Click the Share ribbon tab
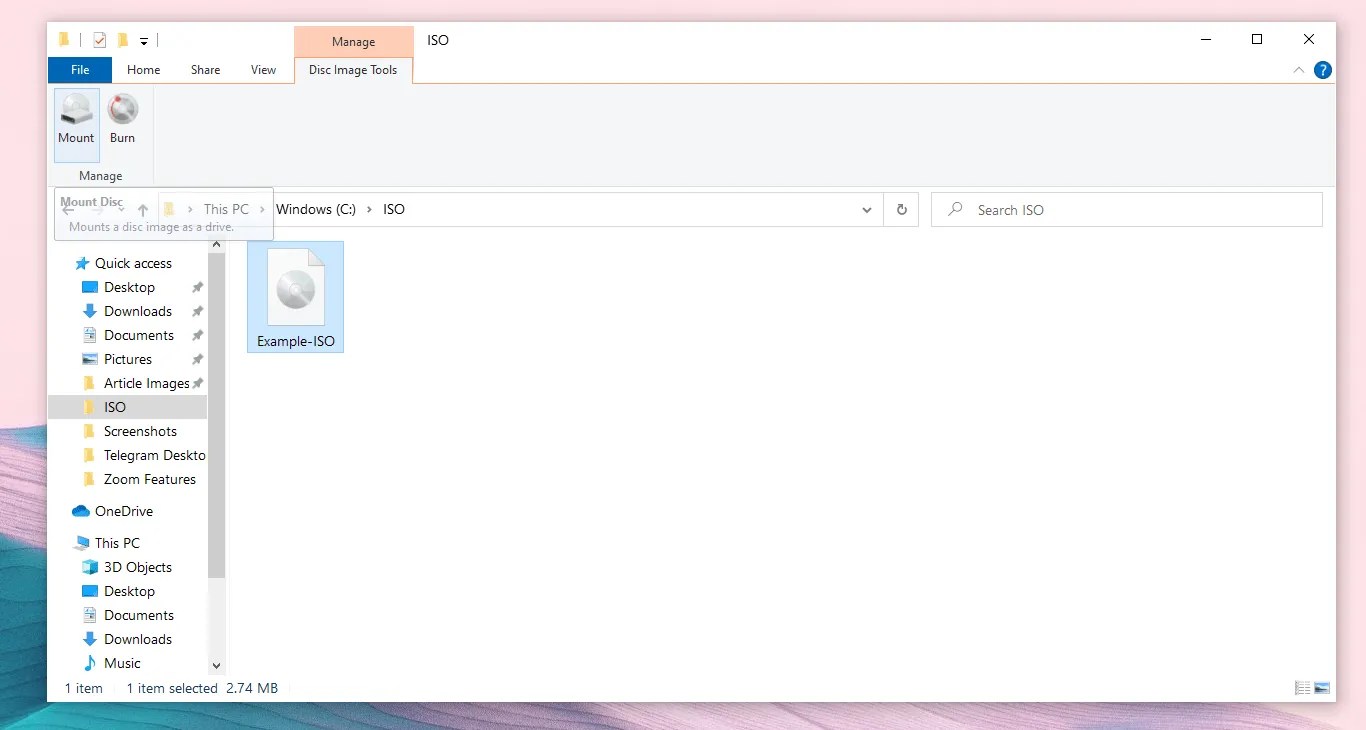This screenshot has width=1366, height=730. (x=205, y=70)
